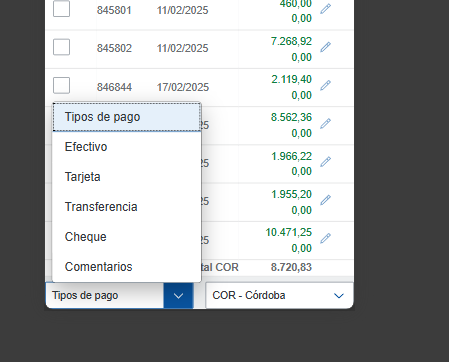Open the COR - Córdoba currency dropdown
This screenshot has width=449, height=362.
pyautogui.click(x=279, y=296)
